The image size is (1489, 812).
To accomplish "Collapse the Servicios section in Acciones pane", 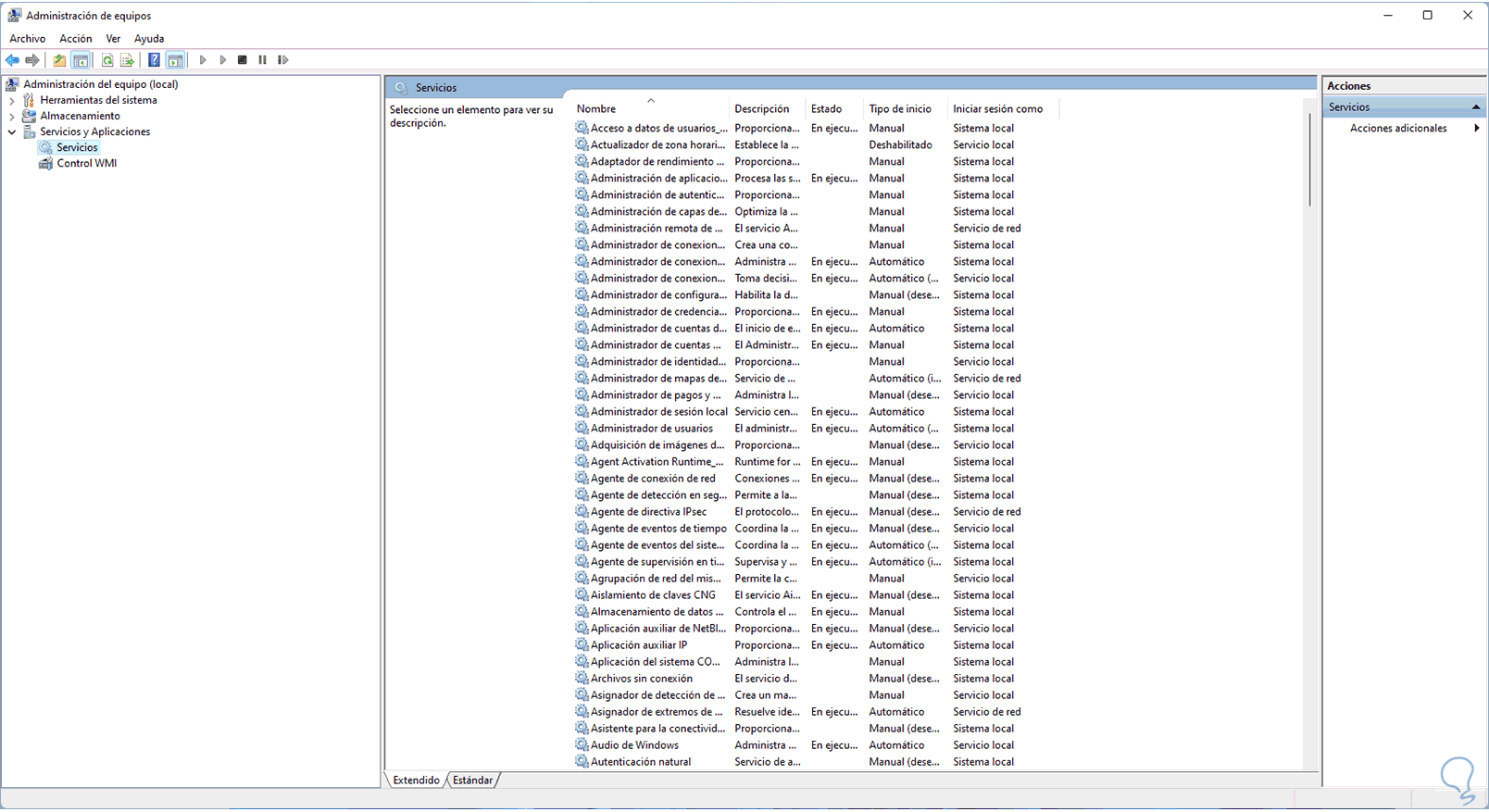I will click(1476, 107).
